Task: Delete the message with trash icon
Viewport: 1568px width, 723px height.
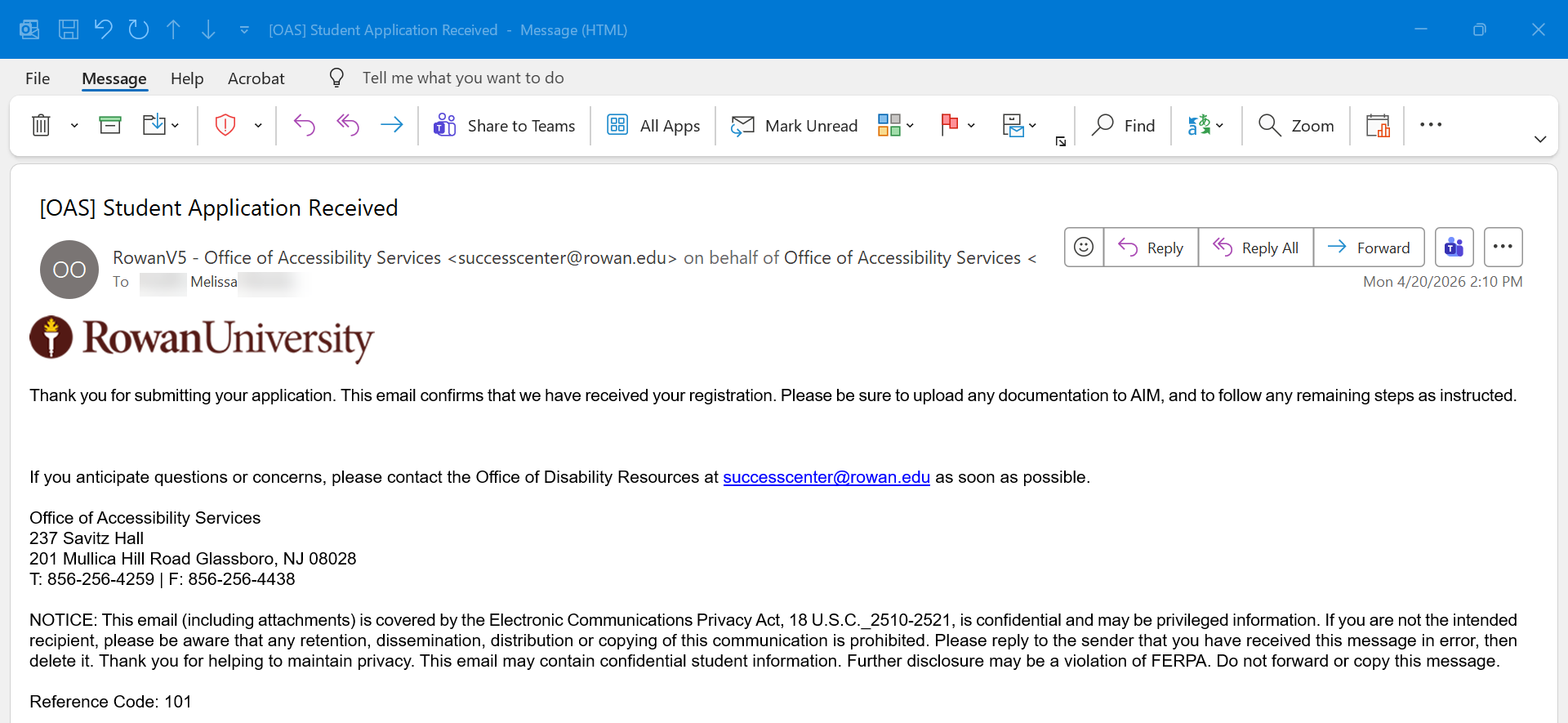Action: (x=41, y=125)
